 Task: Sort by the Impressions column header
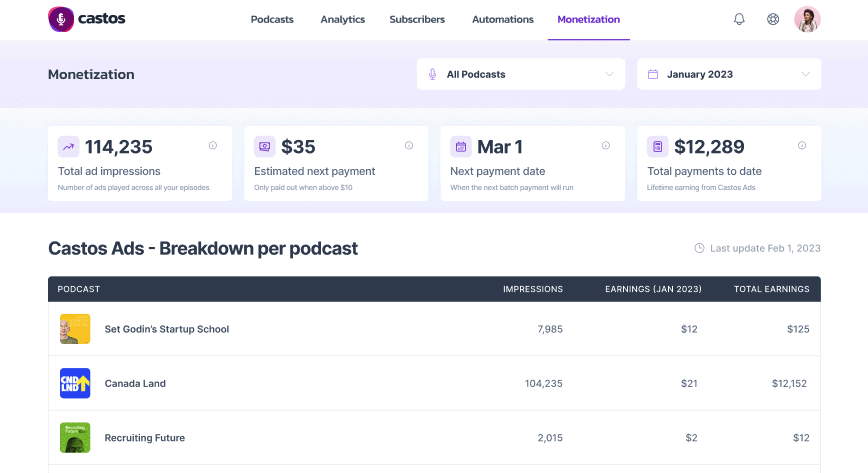click(x=532, y=289)
